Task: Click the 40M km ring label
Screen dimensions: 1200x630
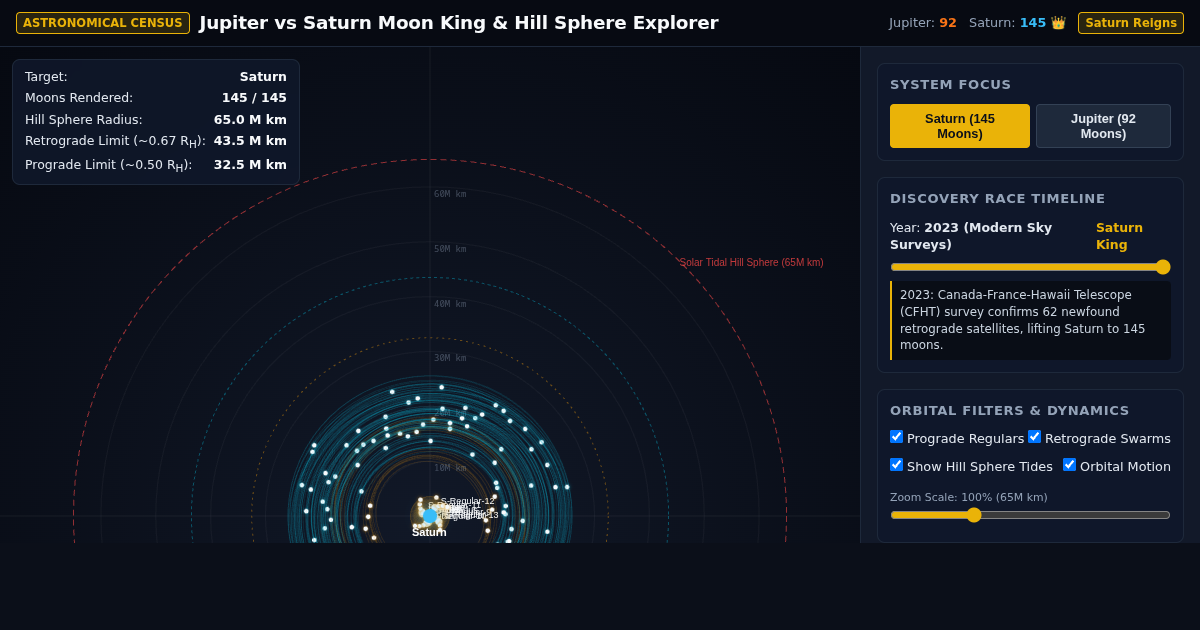Action: [450, 304]
